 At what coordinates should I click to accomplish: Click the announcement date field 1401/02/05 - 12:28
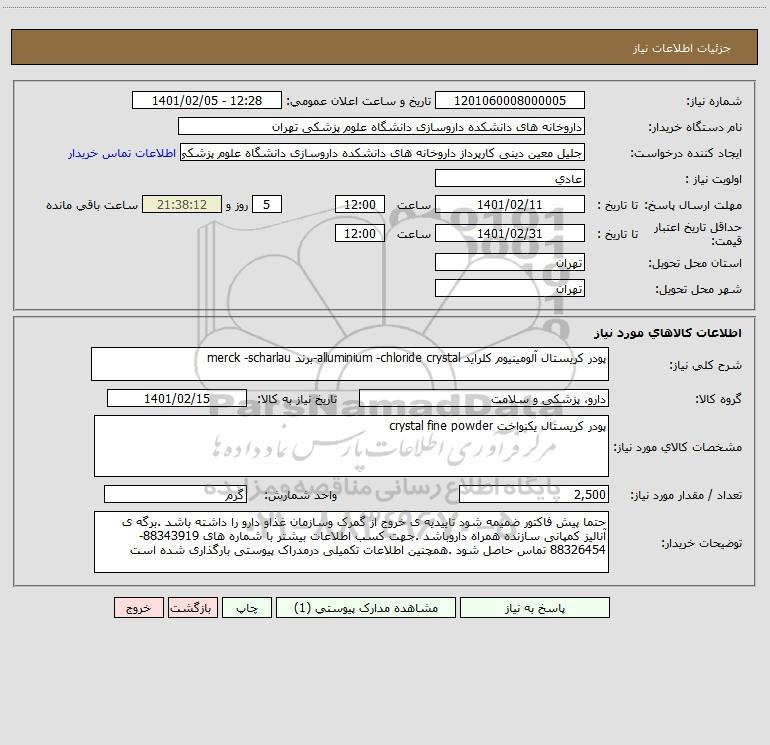[207, 100]
